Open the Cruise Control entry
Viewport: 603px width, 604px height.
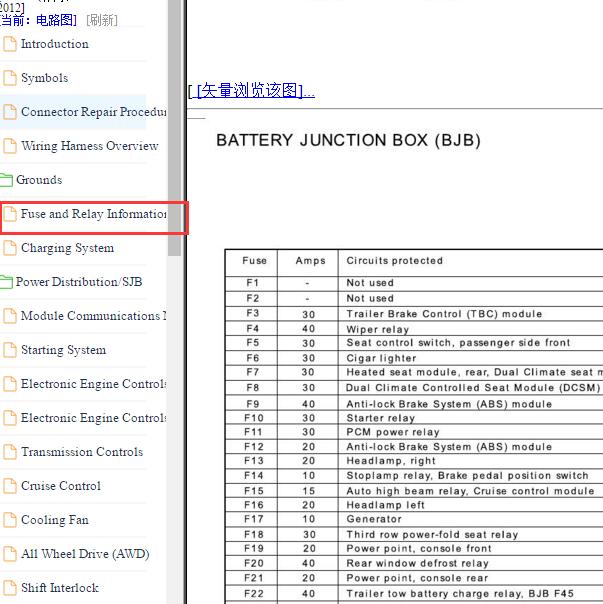point(61,486)
